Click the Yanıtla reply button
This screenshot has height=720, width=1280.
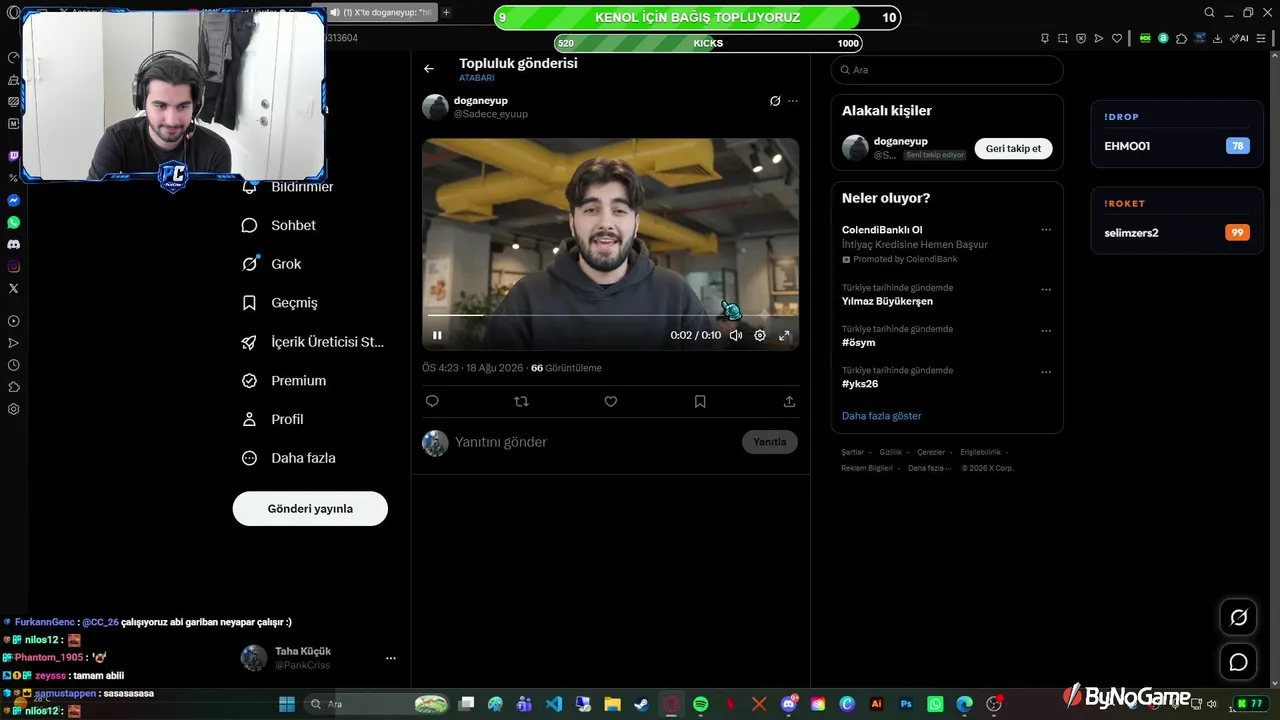click(x=770, y=442)
